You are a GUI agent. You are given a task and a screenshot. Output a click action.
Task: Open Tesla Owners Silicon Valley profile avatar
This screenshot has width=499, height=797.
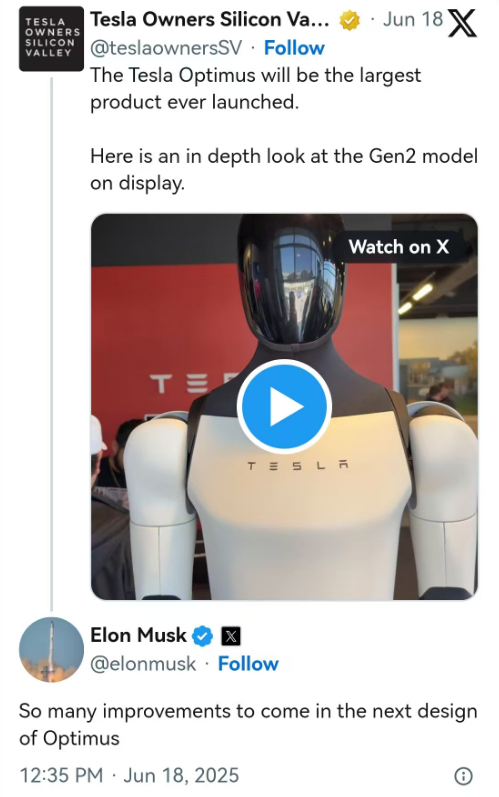[51, 39]
